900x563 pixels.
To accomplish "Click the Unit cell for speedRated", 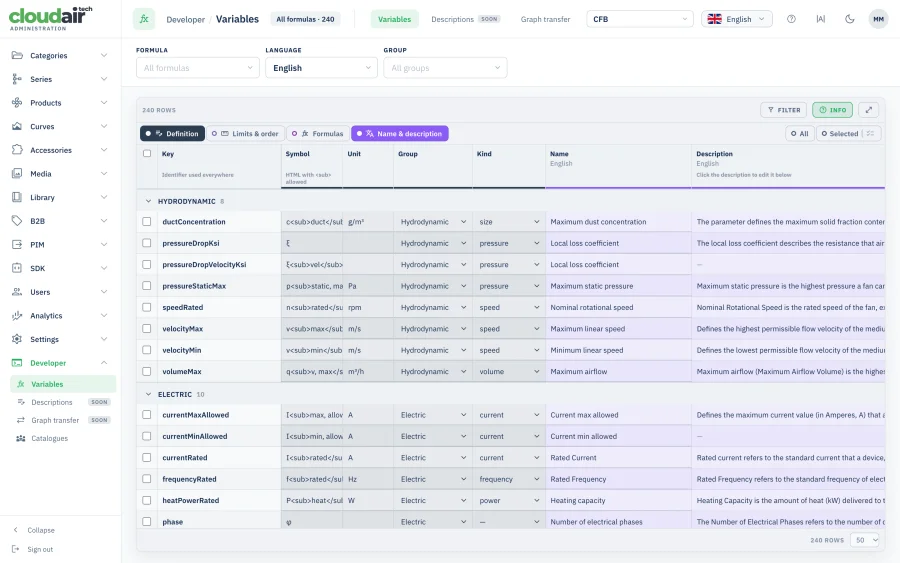I will [368, 307].
